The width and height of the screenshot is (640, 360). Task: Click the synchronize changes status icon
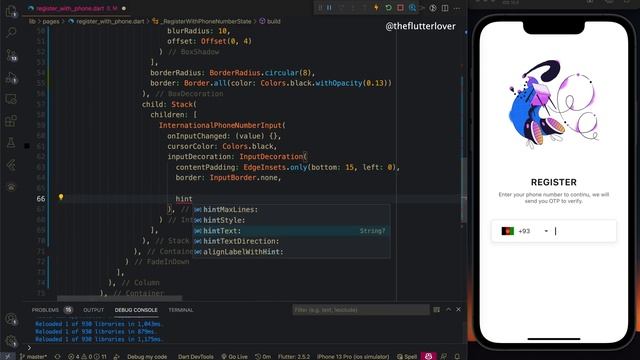click(x=58, y=356)
